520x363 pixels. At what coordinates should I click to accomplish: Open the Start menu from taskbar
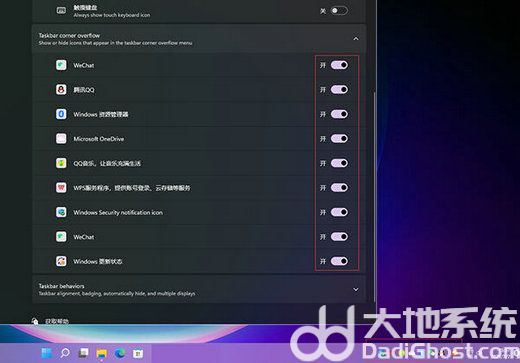(x=46, y=353)
